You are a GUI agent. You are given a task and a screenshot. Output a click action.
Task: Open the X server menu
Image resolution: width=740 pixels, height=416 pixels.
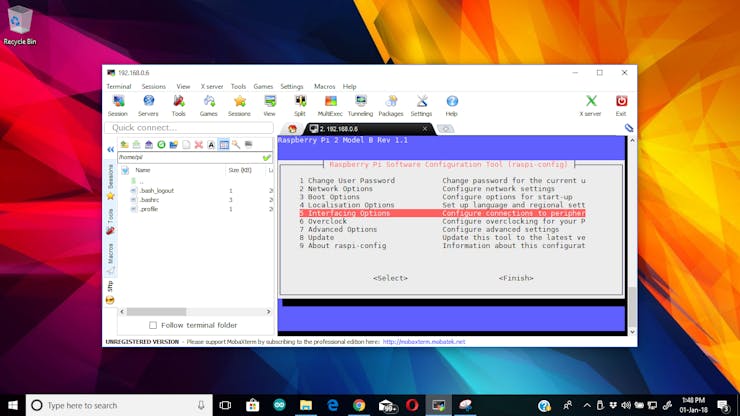(211, 86)
